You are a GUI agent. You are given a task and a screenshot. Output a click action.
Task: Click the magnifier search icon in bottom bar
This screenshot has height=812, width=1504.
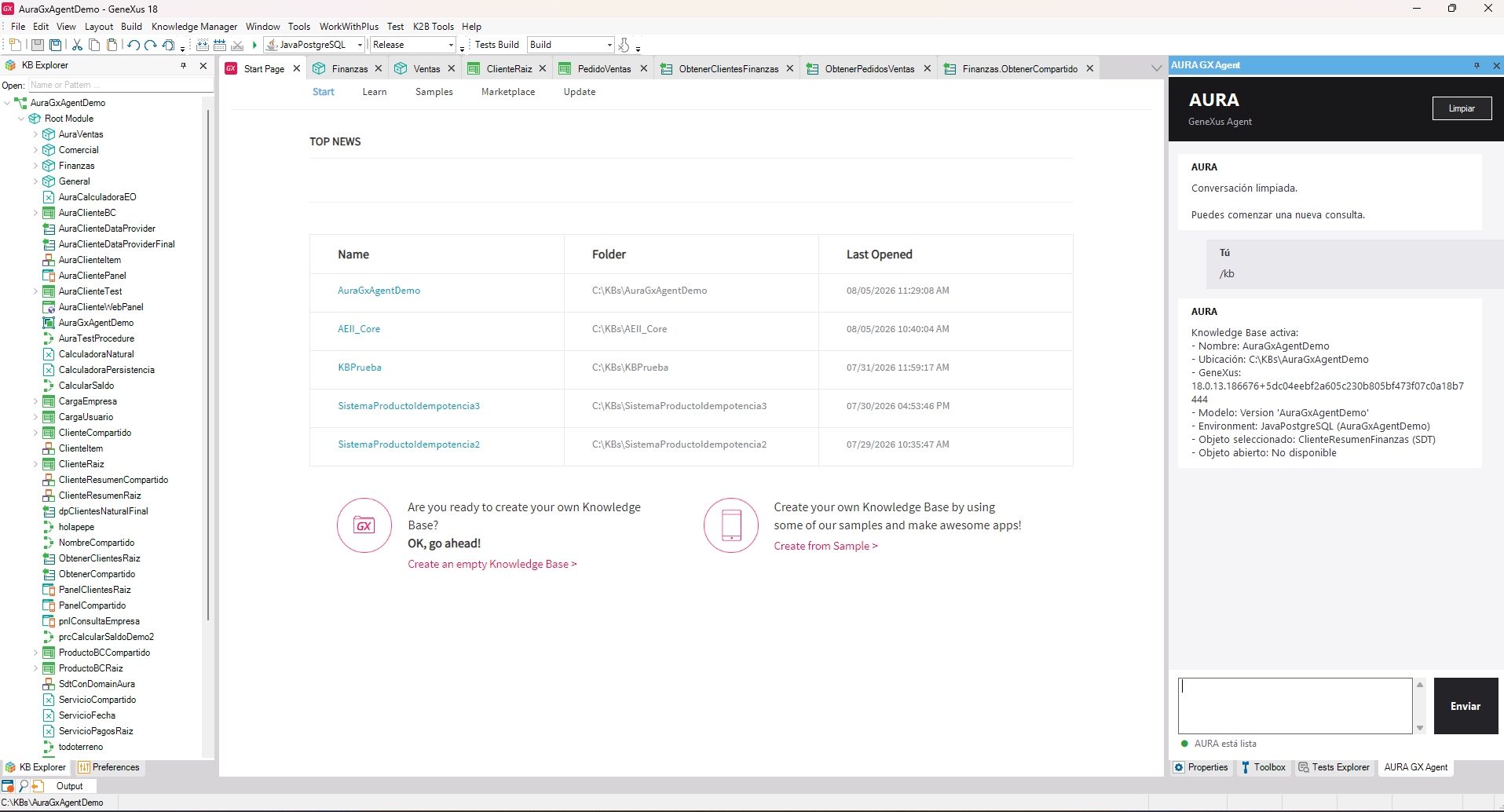coord(24,785)
